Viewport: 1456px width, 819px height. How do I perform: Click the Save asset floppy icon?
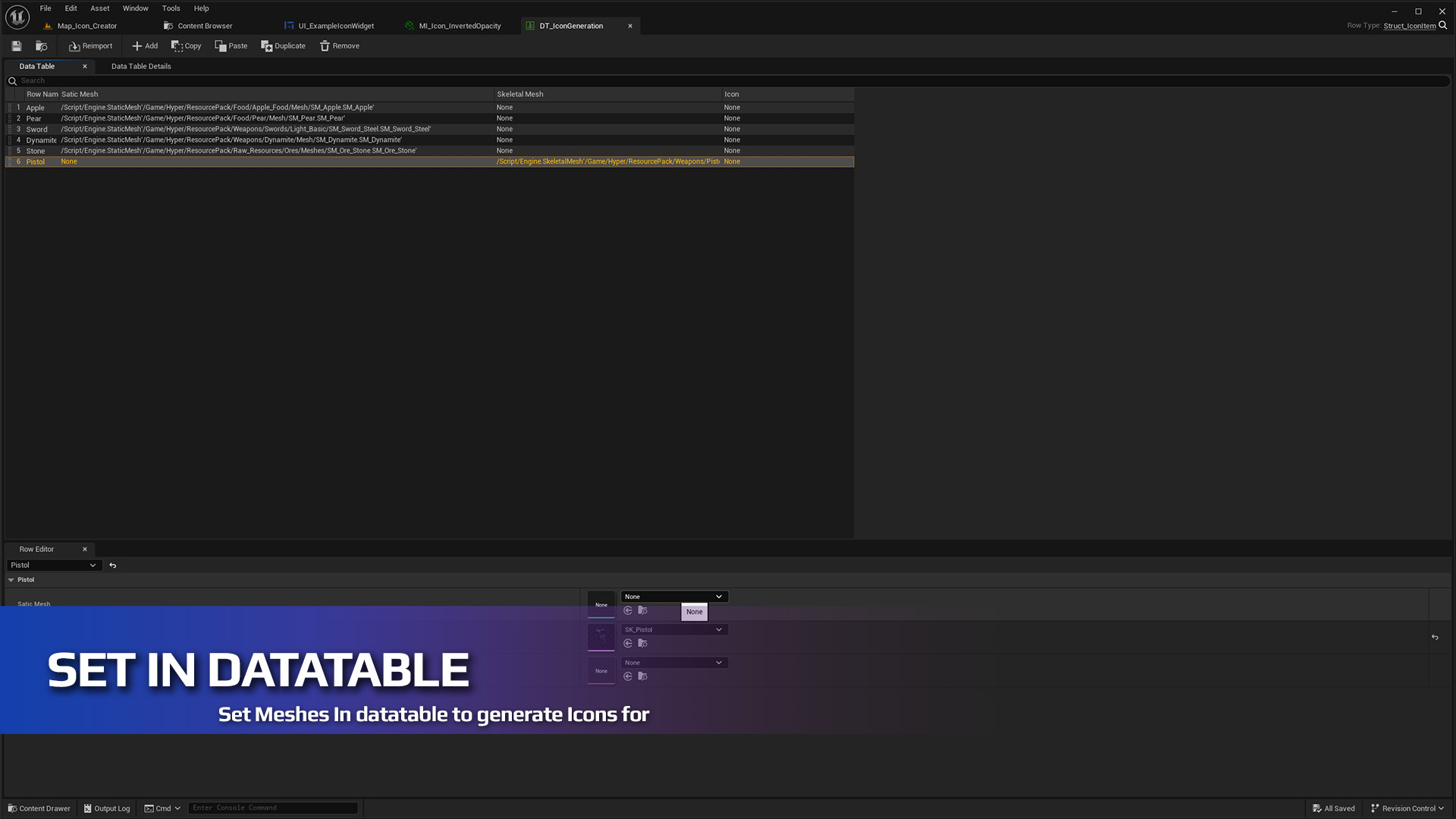16,46
